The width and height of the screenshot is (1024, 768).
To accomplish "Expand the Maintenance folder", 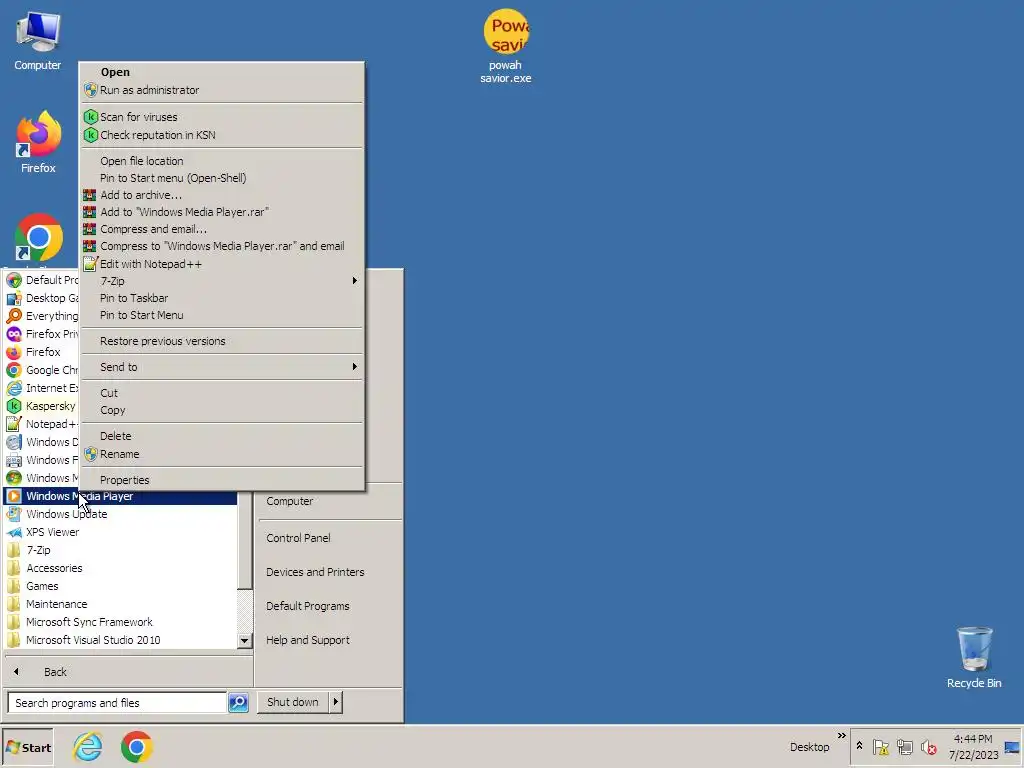I will 120,604.
